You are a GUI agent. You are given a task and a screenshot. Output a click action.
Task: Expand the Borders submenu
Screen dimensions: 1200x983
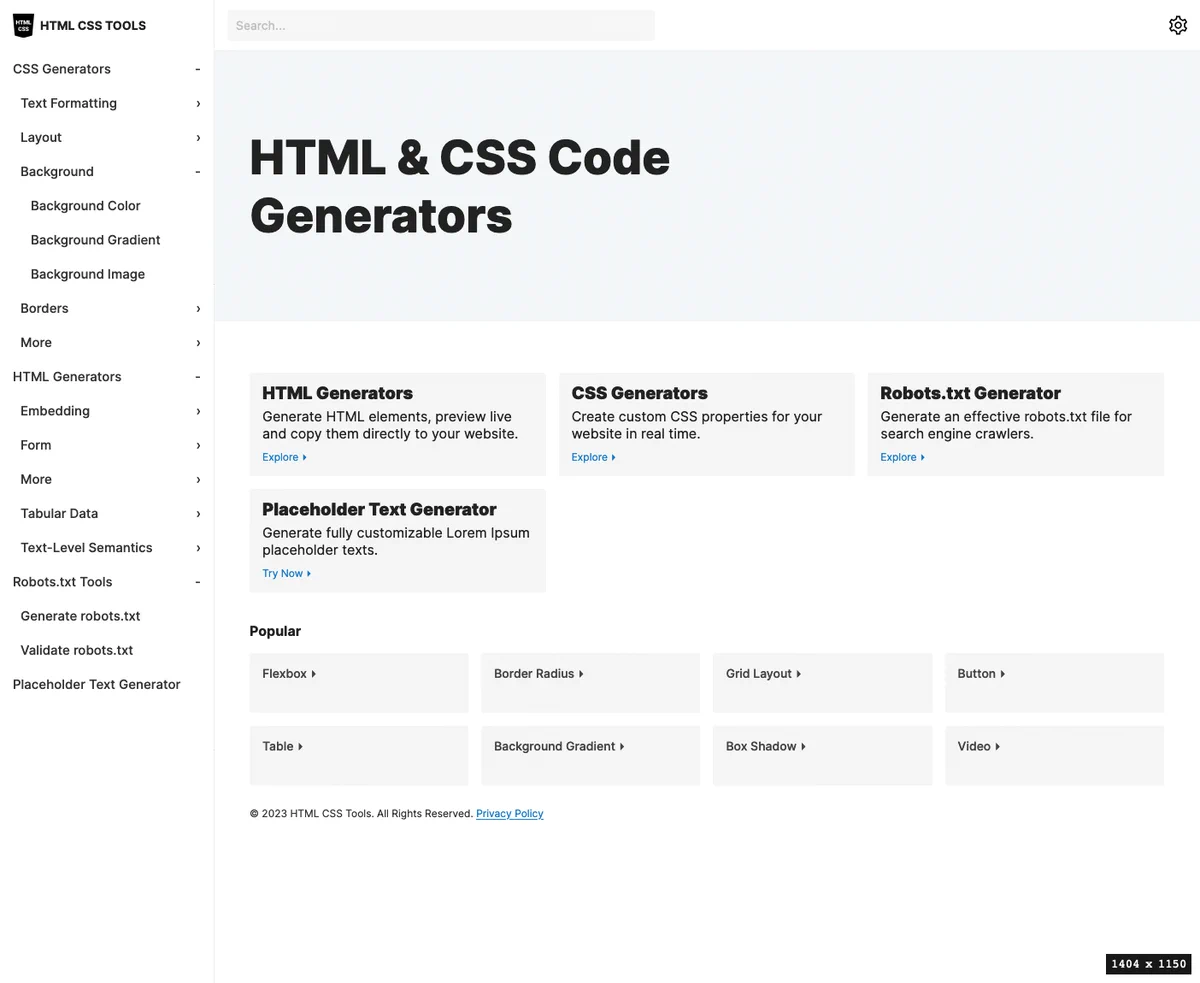198,308
